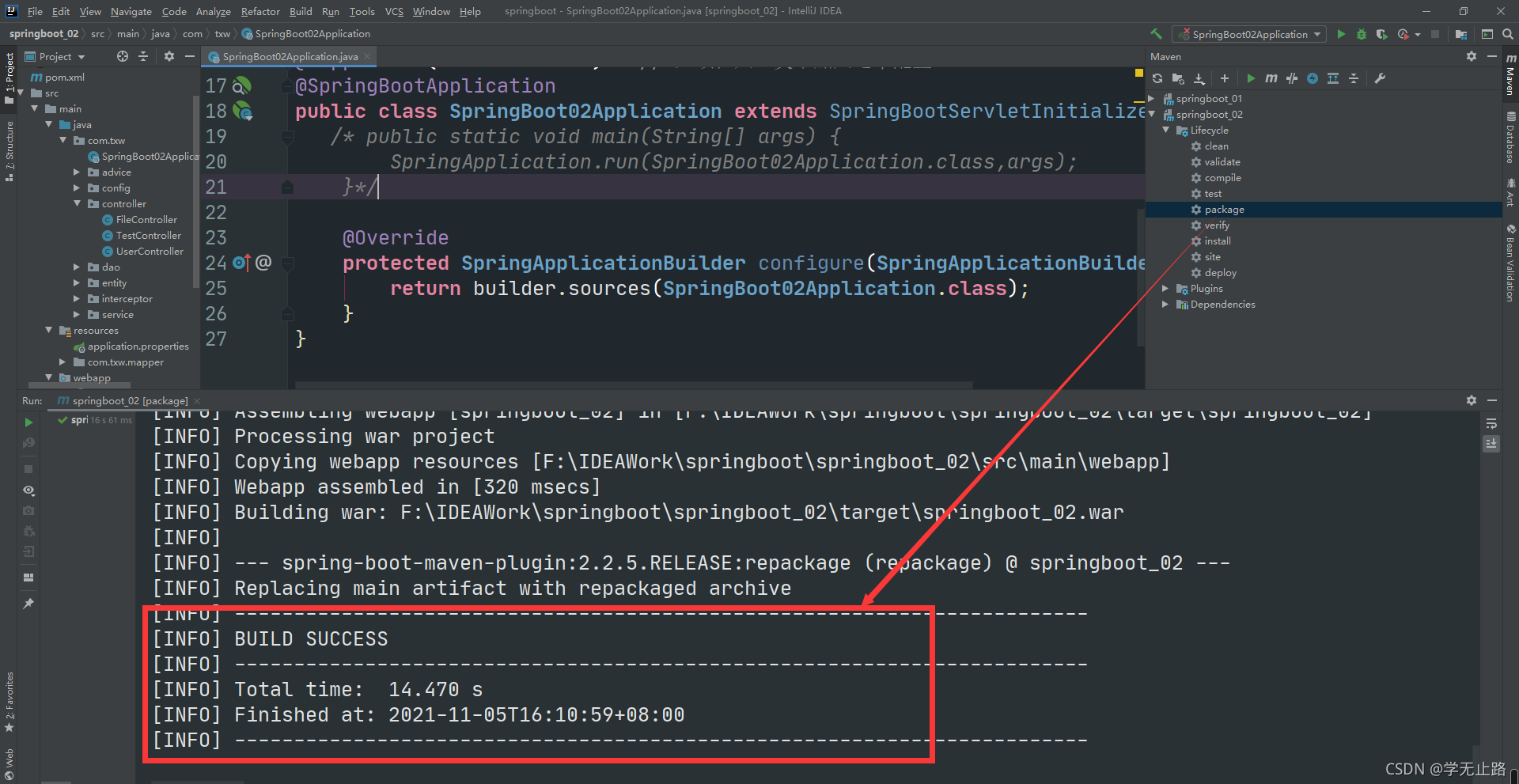Click the 'java' breadcrumb in navigation bar
The image size is (1519, 784).
(161, 34)
